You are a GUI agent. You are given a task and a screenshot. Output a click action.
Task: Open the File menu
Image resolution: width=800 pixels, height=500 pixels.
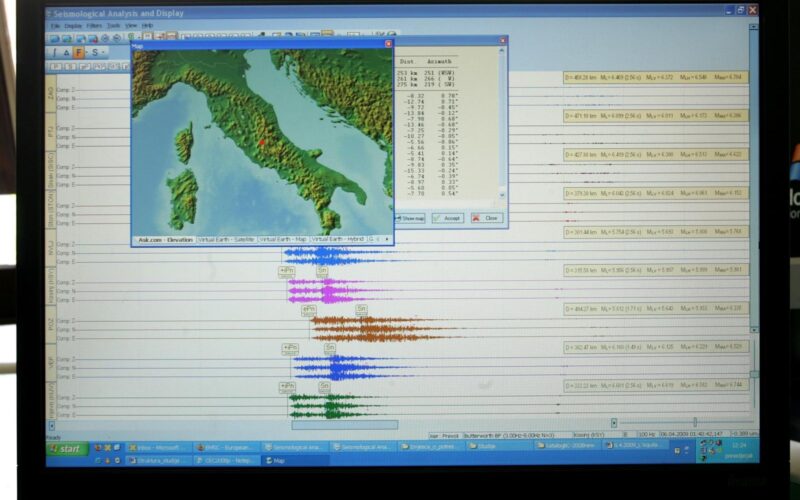pos(56,25)
